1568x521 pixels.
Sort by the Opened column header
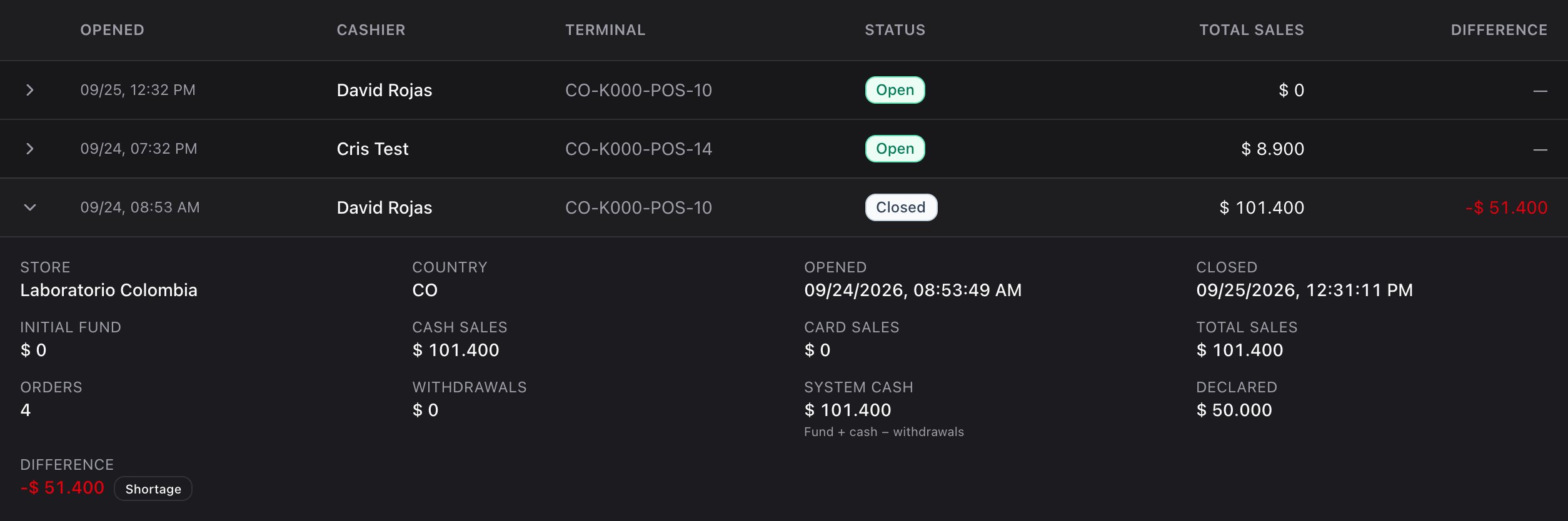pyautogui.click(x=112, y=30)
